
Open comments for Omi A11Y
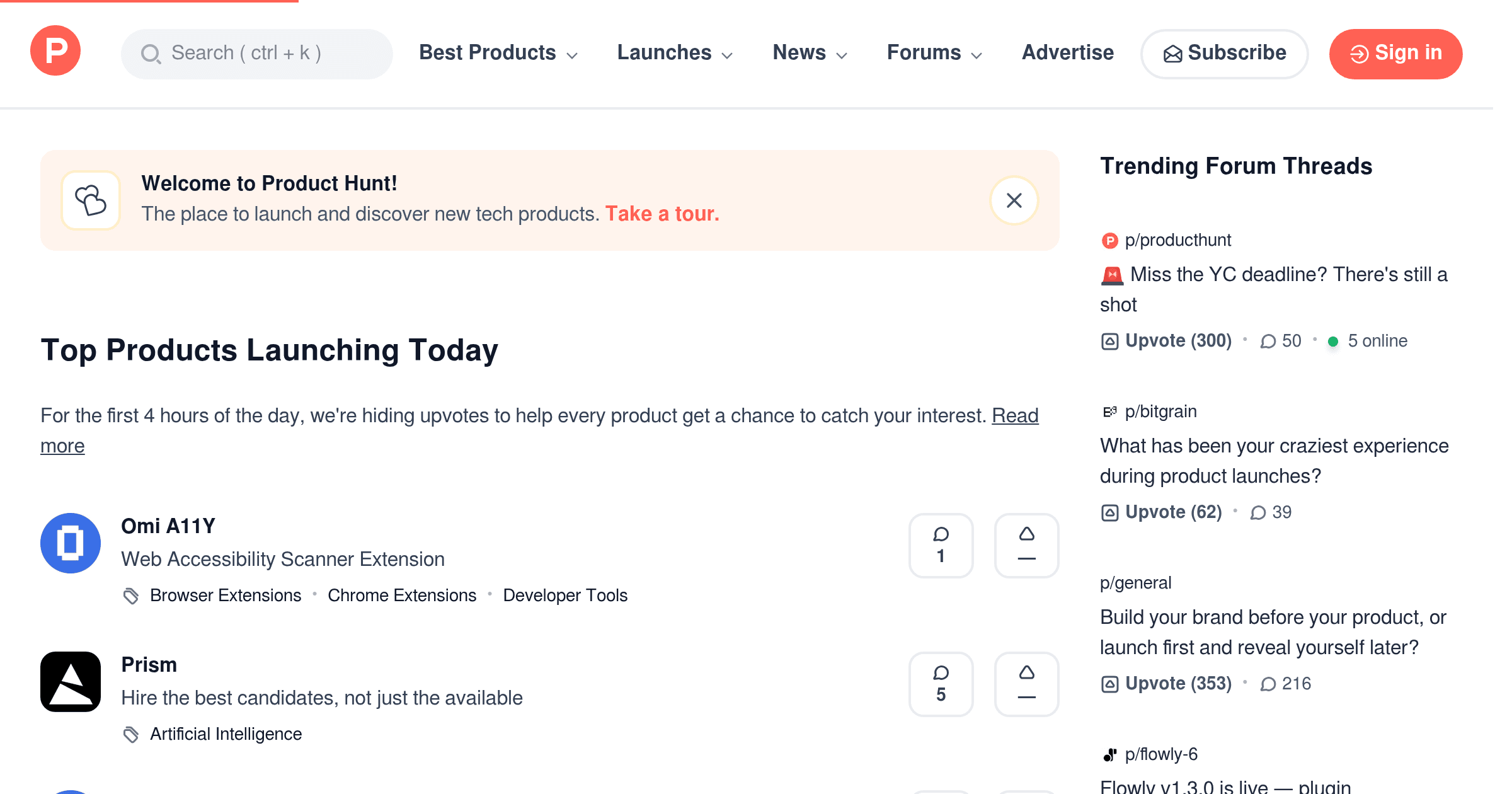click(941, 545)
